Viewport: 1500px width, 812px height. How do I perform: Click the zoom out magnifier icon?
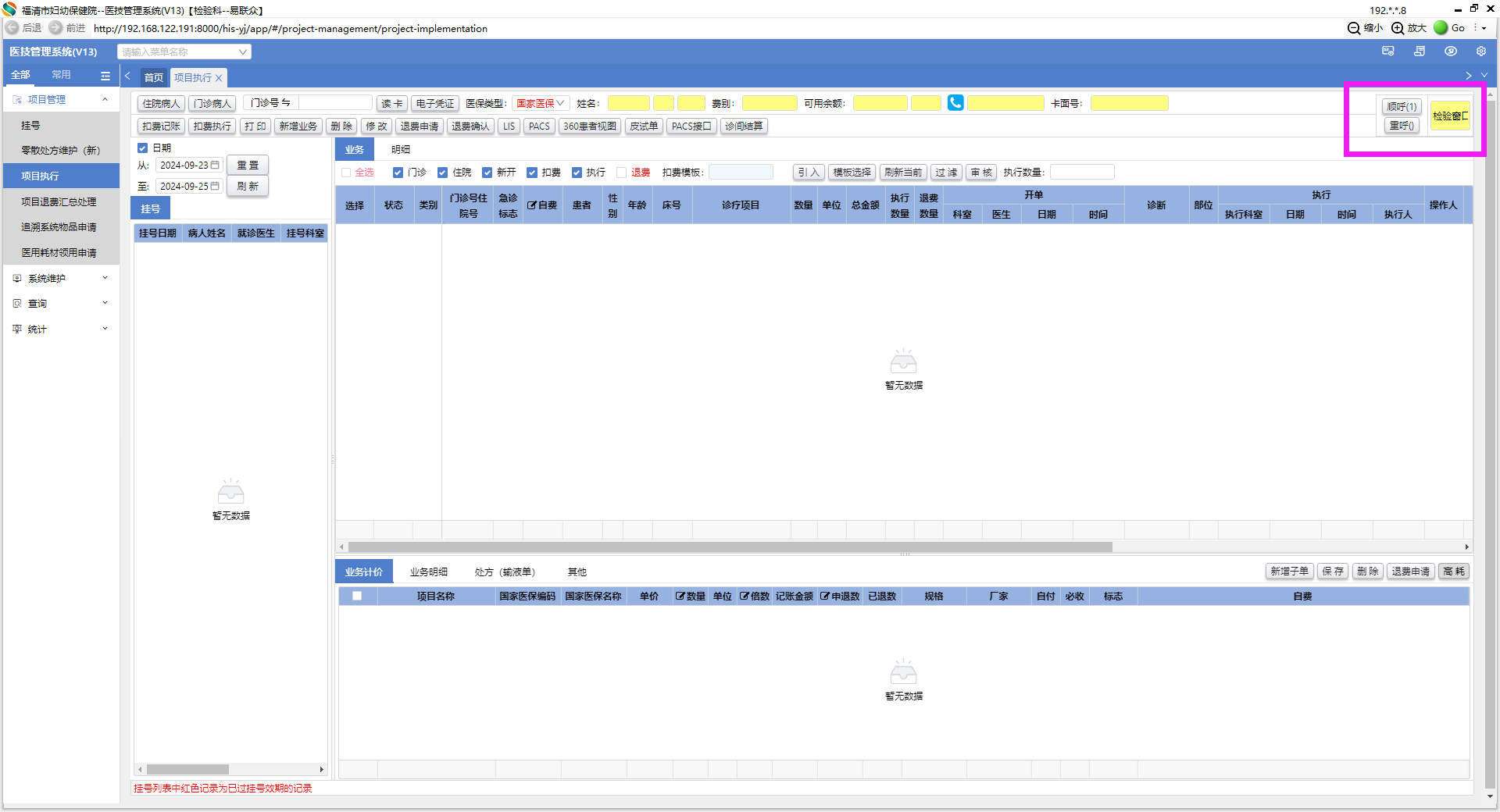click(1354, 28)
